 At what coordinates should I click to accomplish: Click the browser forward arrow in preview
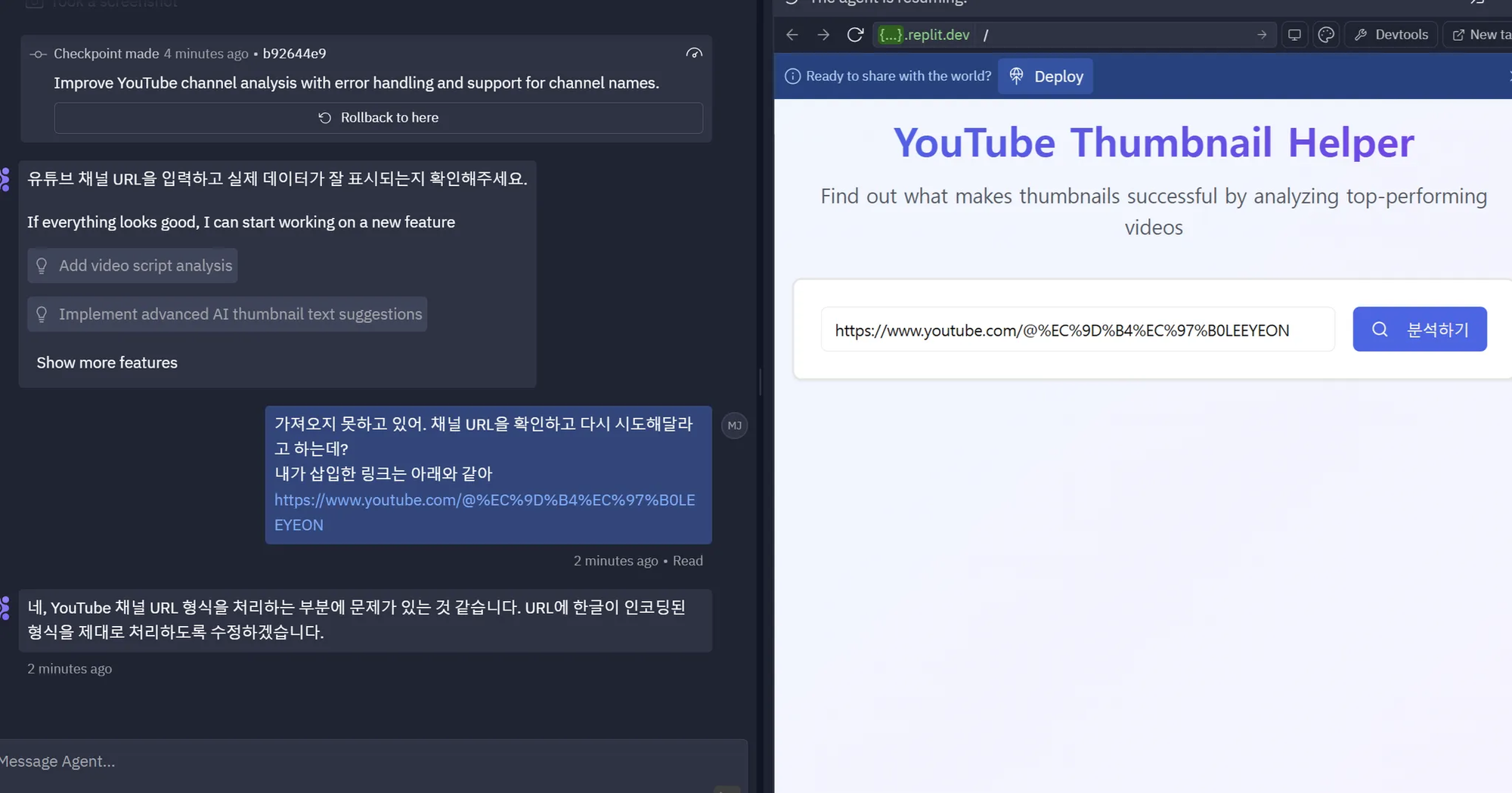(x=823, y=35)
